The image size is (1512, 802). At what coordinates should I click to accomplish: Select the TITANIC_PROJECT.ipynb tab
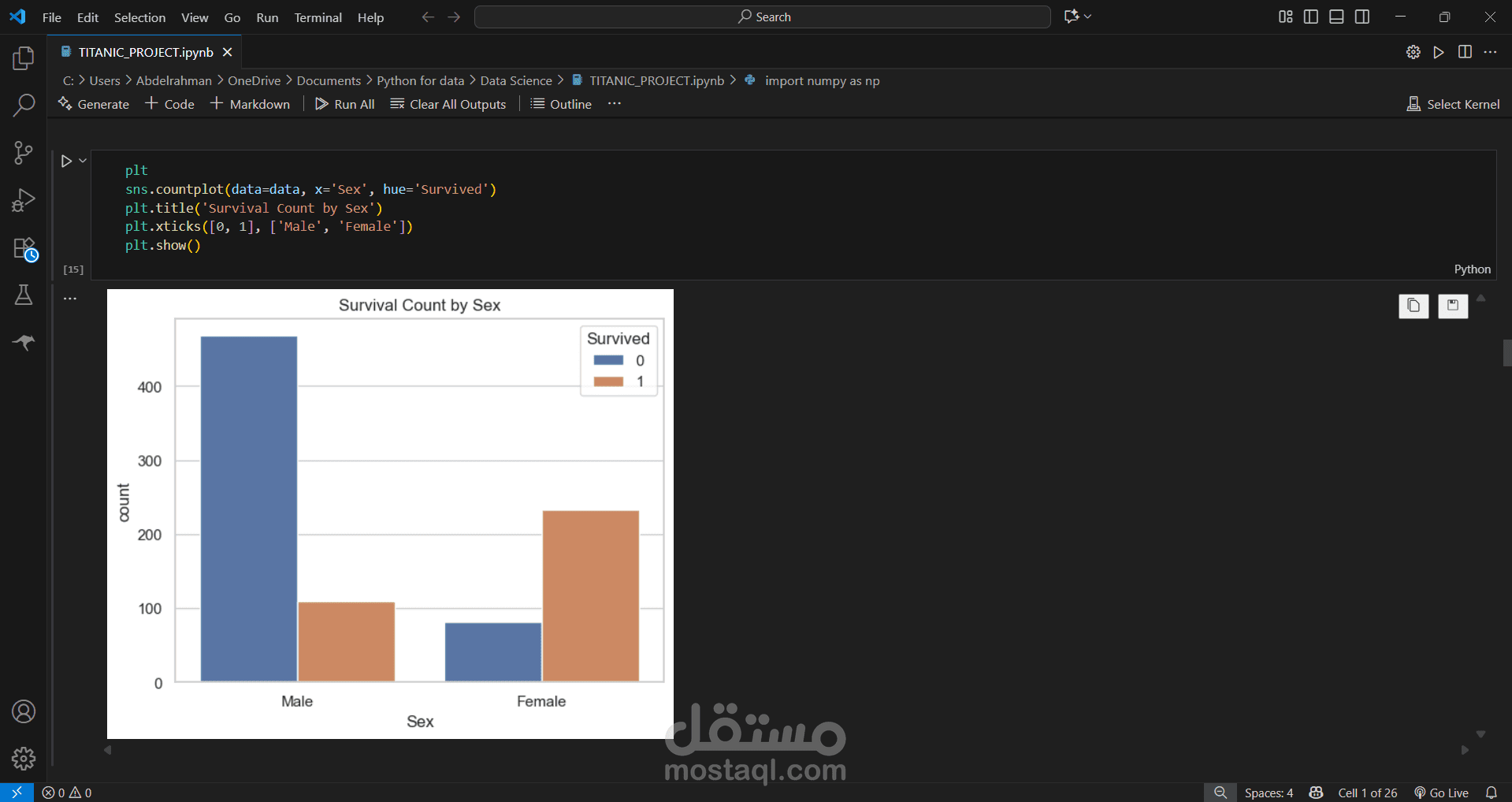pyautogui.click(x=146, y=52)
